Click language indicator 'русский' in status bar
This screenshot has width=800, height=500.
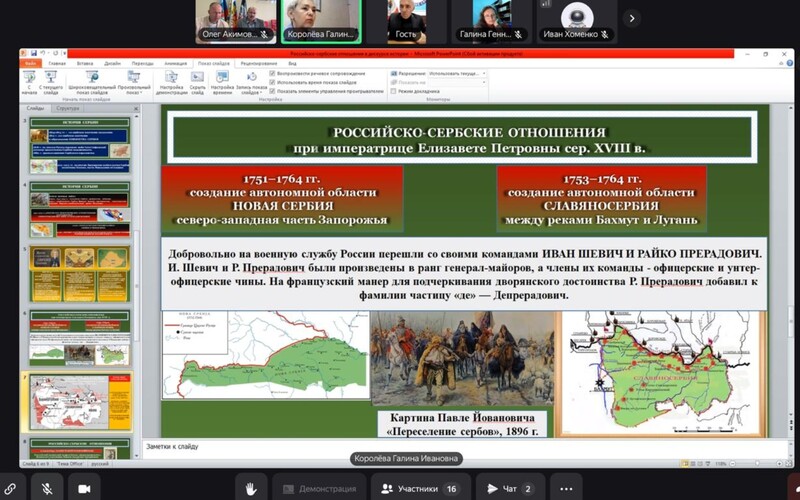click(101, 464)
